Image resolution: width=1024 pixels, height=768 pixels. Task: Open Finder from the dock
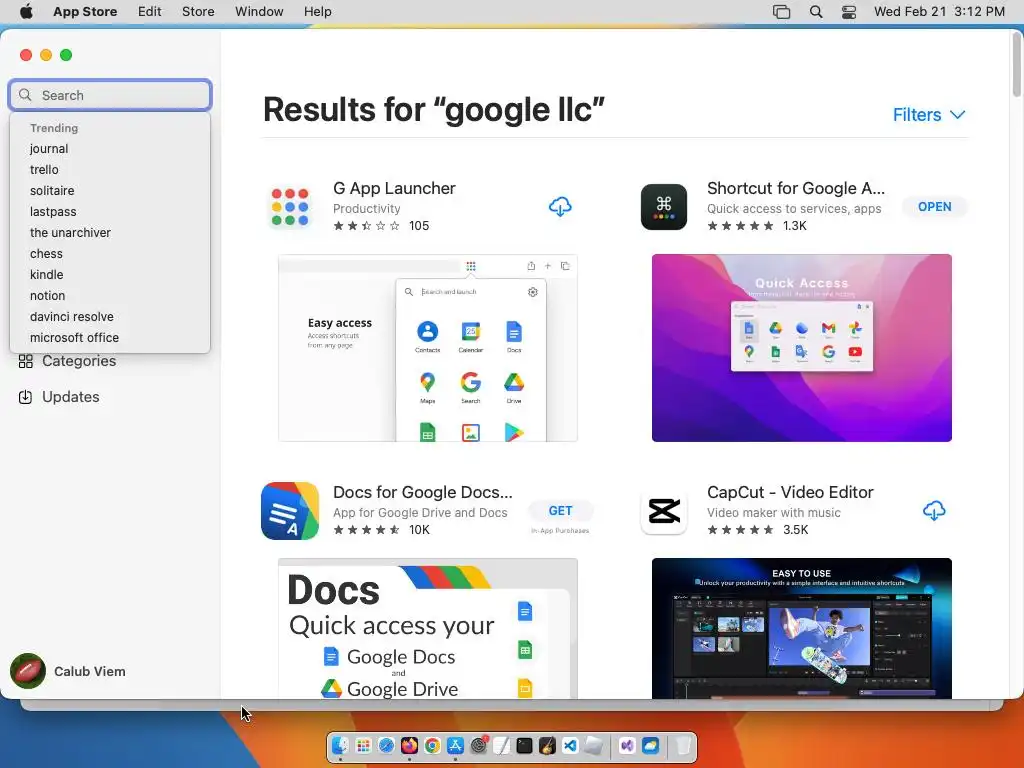pos(340,746)
